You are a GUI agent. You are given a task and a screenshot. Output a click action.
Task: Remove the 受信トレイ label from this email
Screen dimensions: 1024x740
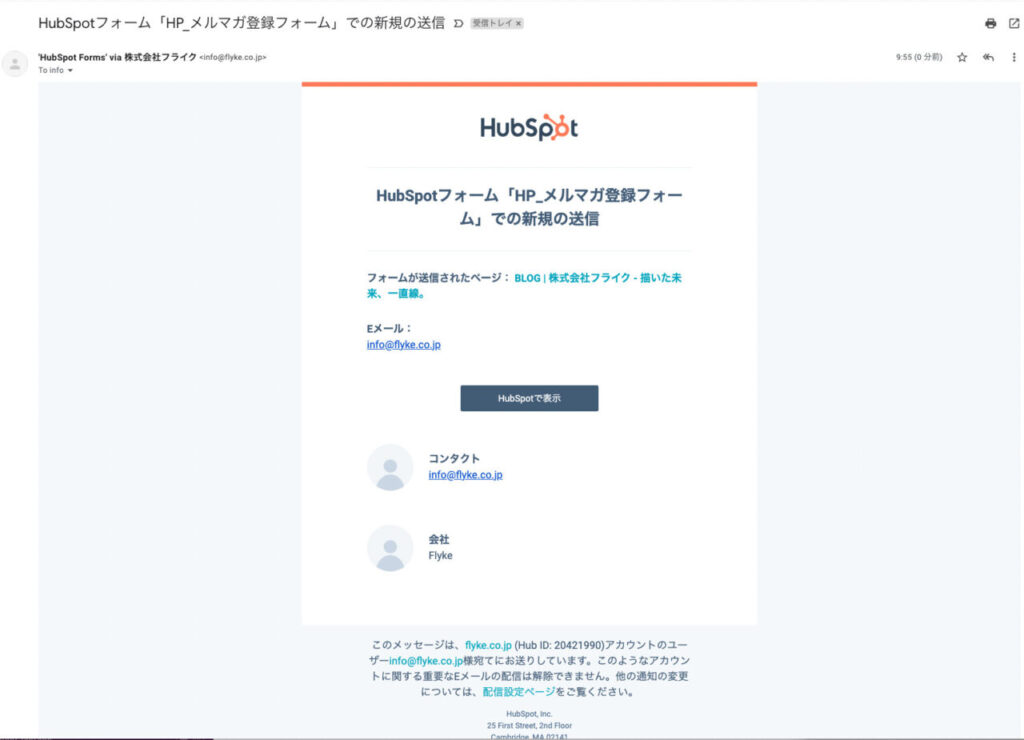click(x=519, y=24)
